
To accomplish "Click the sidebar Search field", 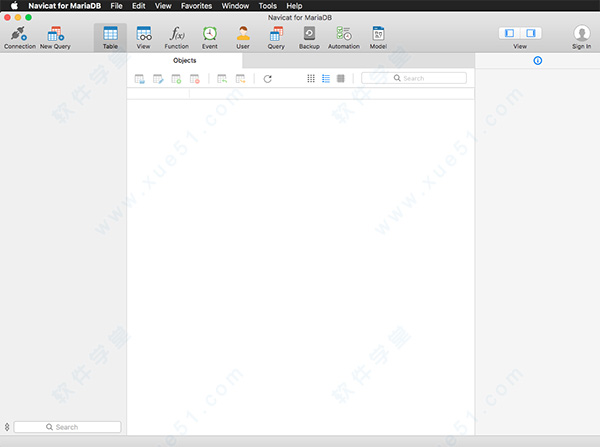I will 67,427.
